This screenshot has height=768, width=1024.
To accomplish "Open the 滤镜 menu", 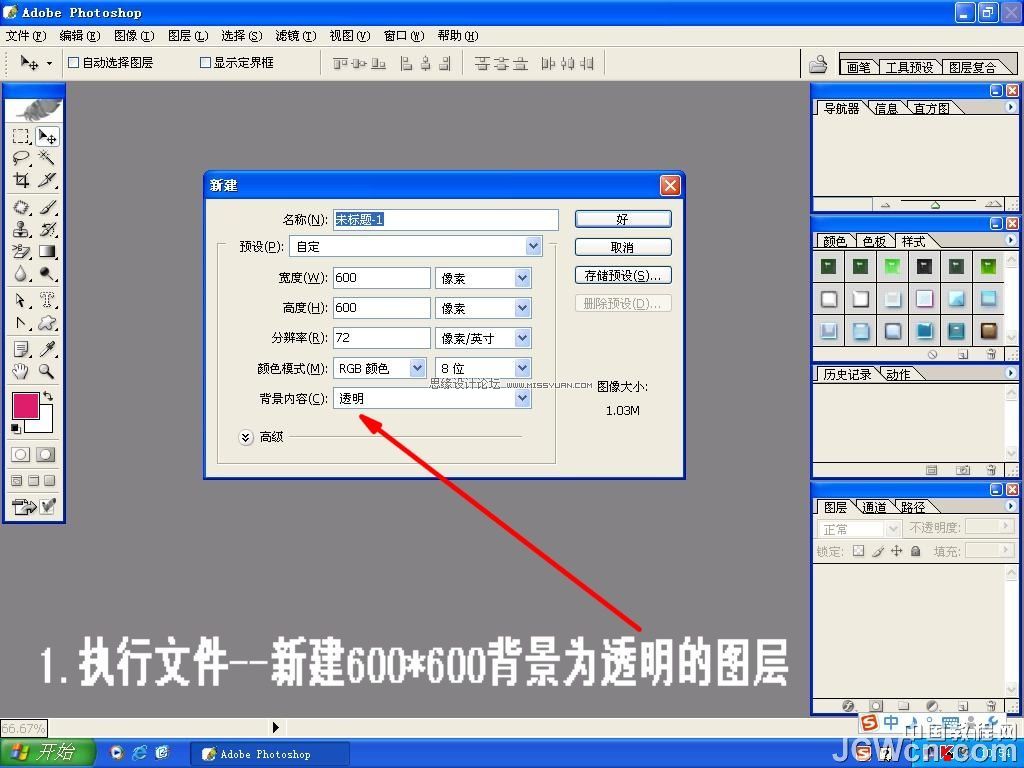I will pyautogui.click(x=296, y=36).
